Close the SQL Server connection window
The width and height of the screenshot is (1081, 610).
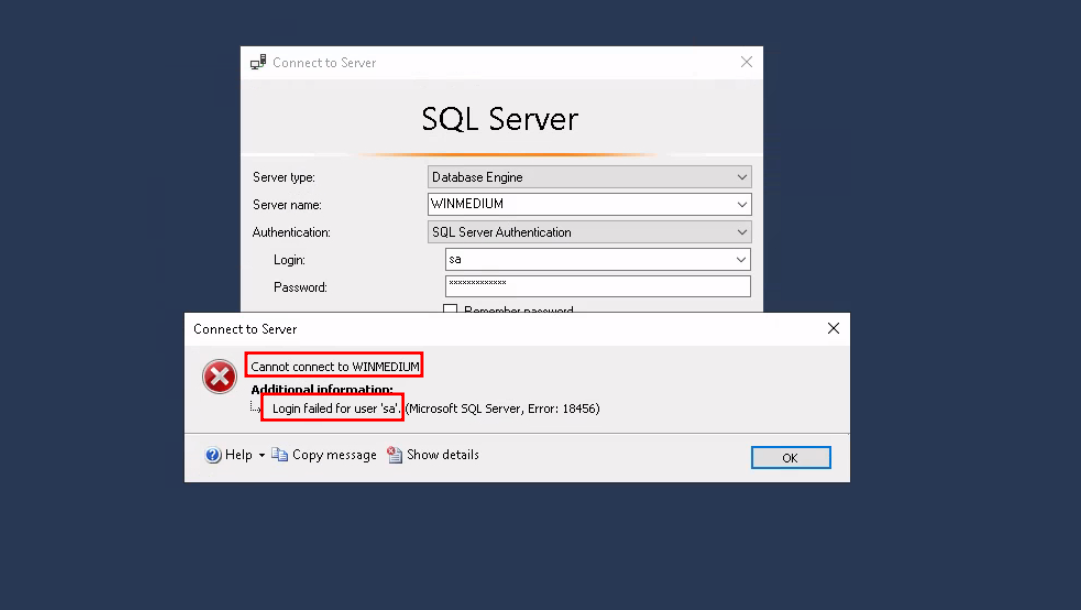(x=746, y=62)
